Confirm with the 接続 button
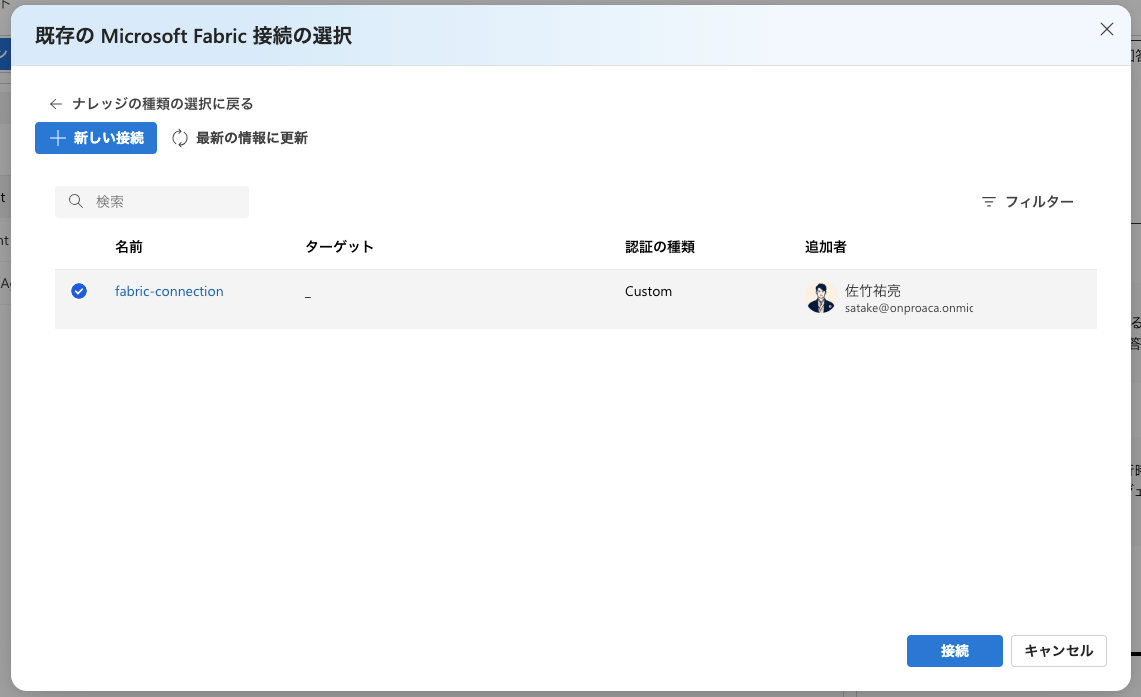1141x697 pixels. (954, 651)
